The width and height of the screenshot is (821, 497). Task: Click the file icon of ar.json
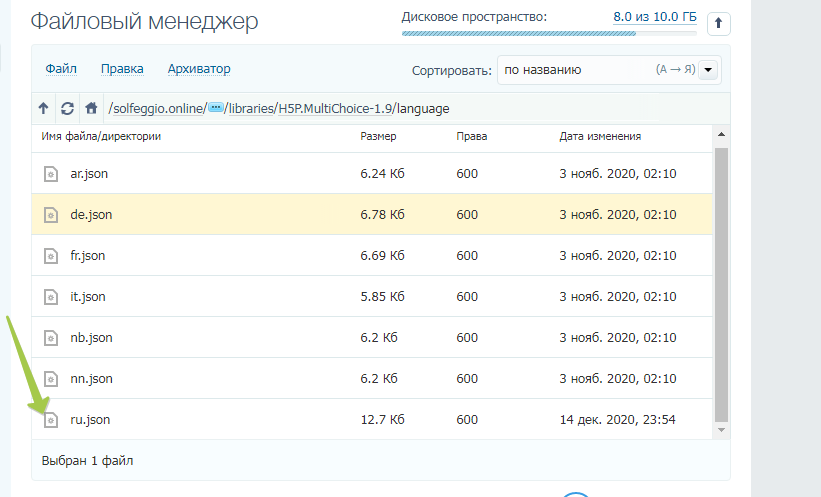coord(51,173)
